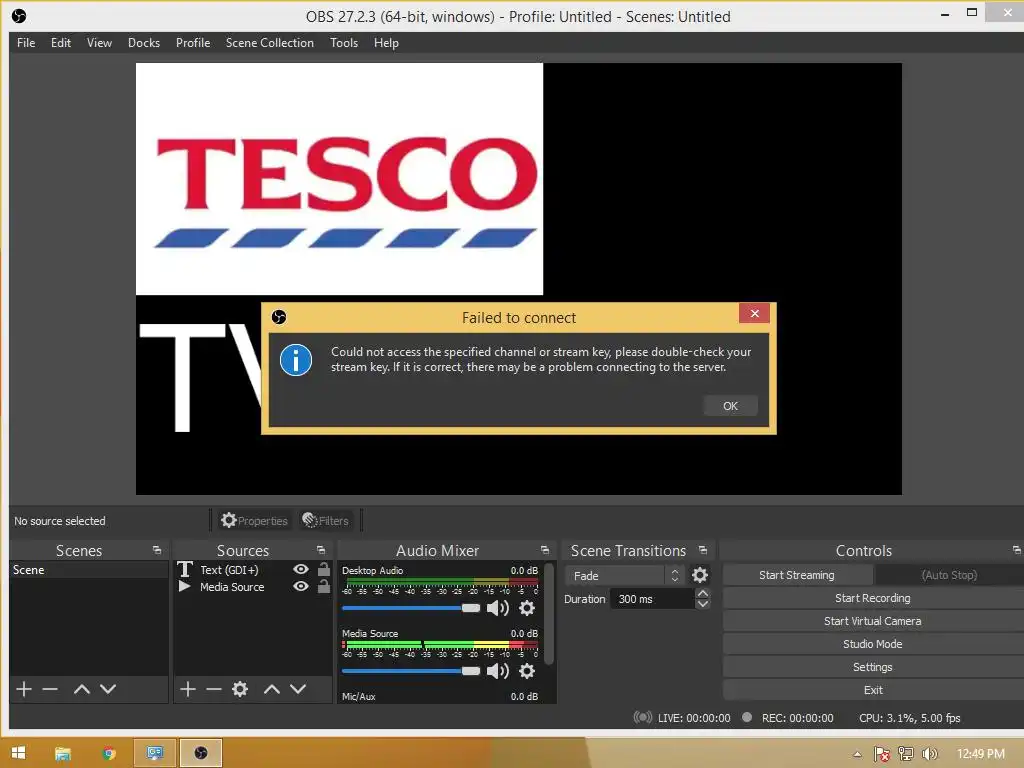Click the Exit button

coord(872,690)
